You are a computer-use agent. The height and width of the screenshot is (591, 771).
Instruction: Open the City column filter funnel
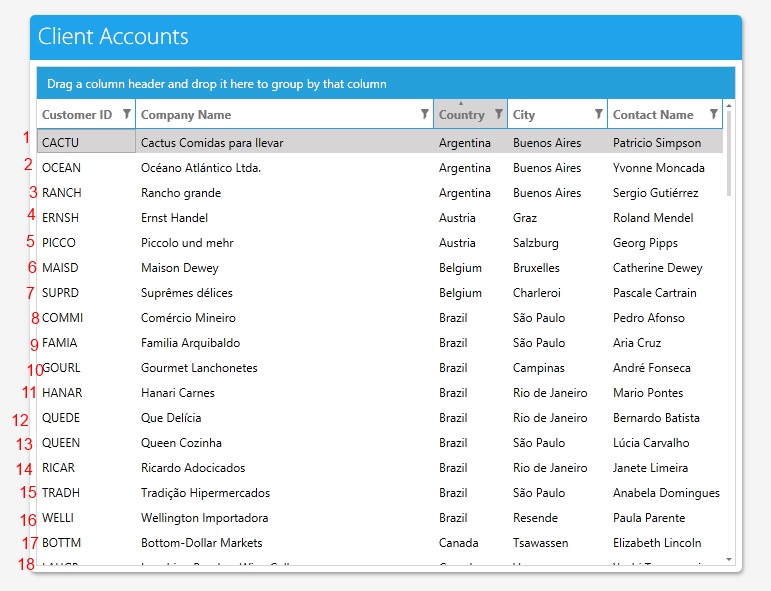tap(598, 115)
